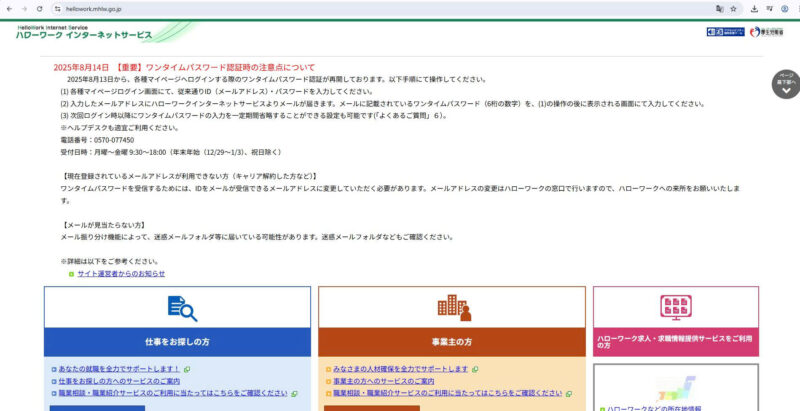Click the Japan map thumbnail

click(x=676, y=389)
